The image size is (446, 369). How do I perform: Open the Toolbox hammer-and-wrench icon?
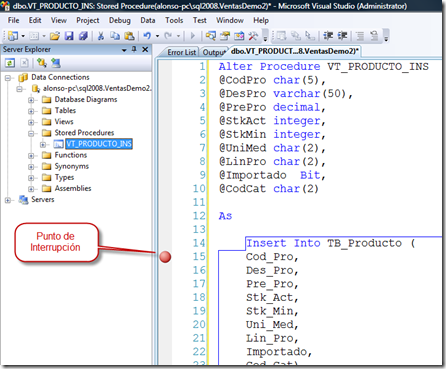click(x=253, y=36)
